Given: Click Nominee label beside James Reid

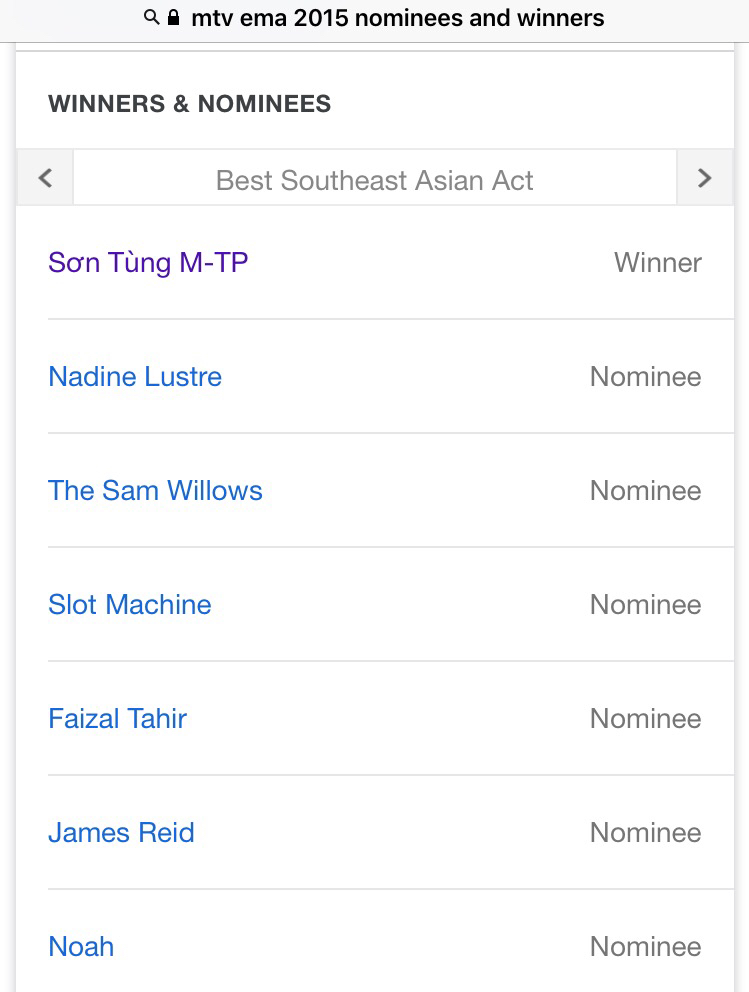Looking at the screenshot, I should (645, 833).
